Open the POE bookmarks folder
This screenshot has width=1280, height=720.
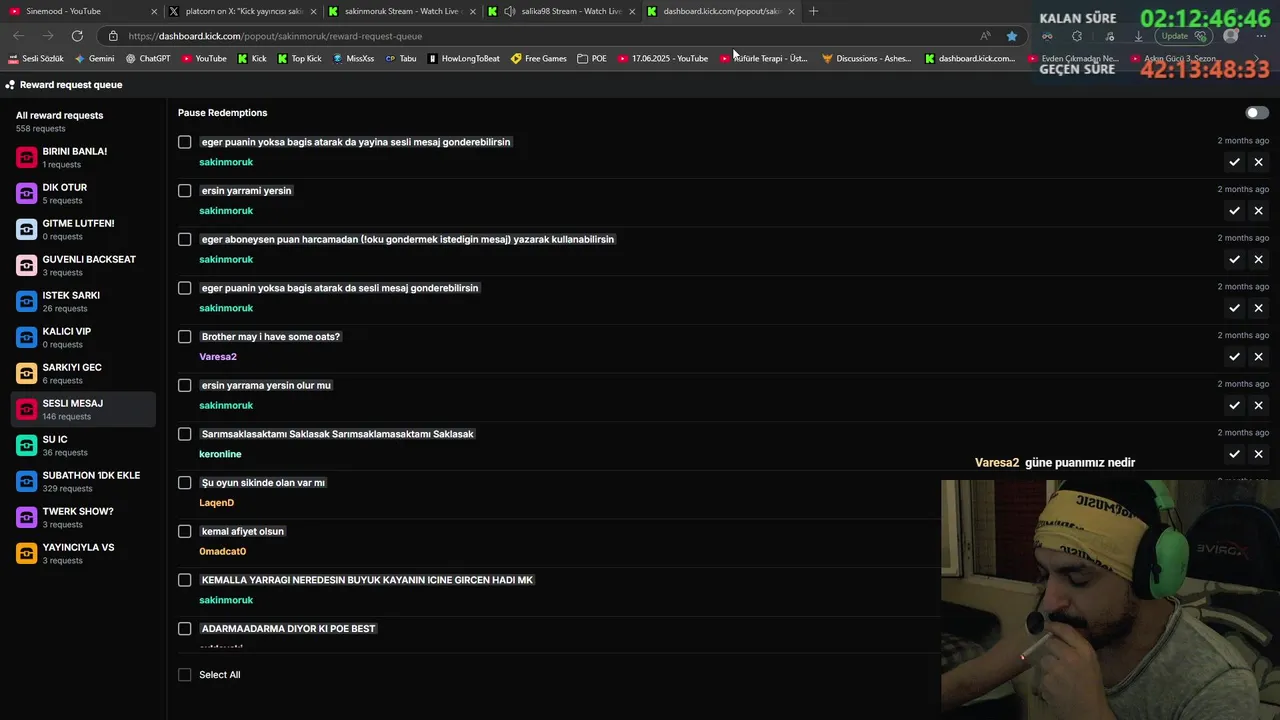point(592,59)
